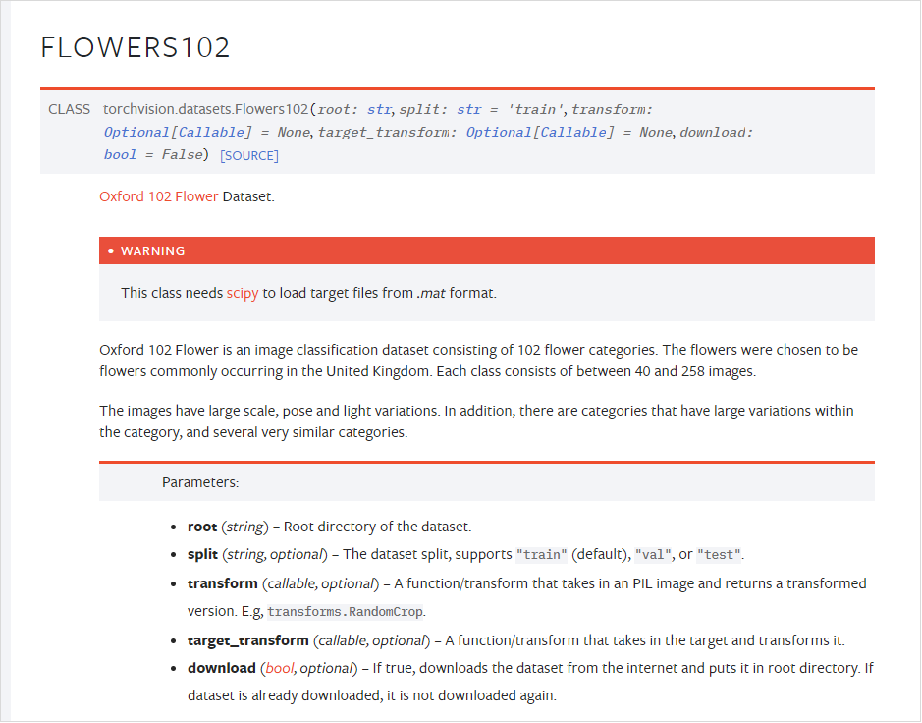Click the "val" code literal
922x723 pixels.
pos(653,555)
